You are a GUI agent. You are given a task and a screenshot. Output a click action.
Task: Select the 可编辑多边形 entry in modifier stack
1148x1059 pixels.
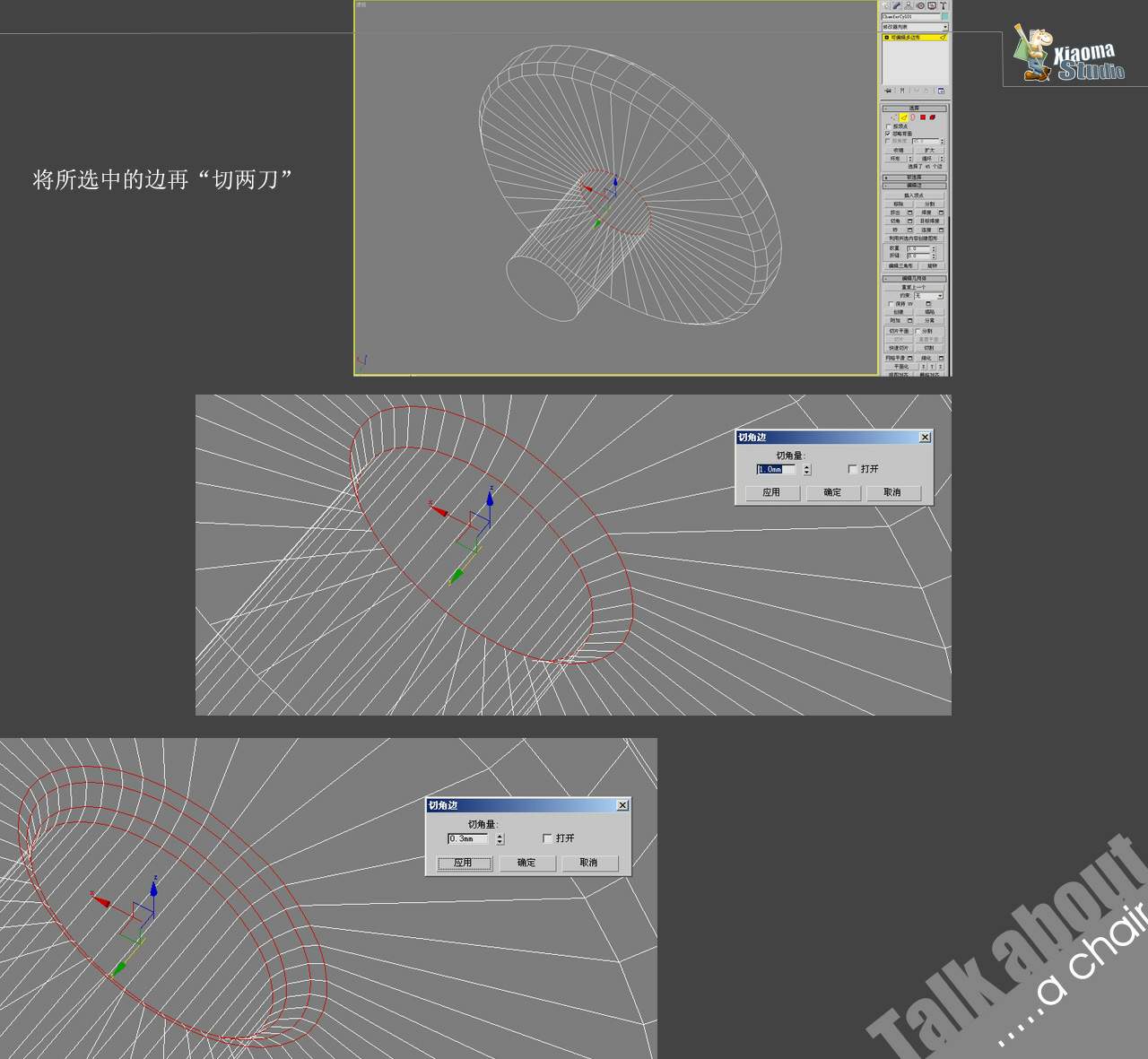915,38
